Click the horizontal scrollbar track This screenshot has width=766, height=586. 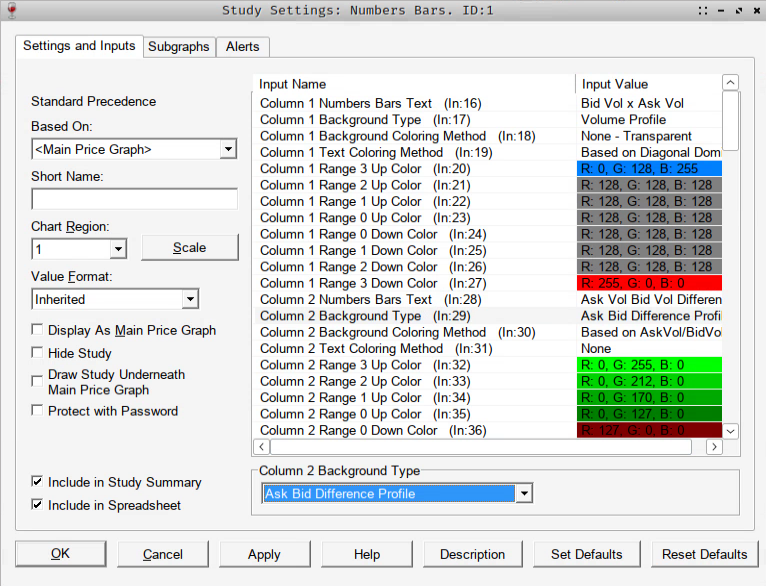699,447
